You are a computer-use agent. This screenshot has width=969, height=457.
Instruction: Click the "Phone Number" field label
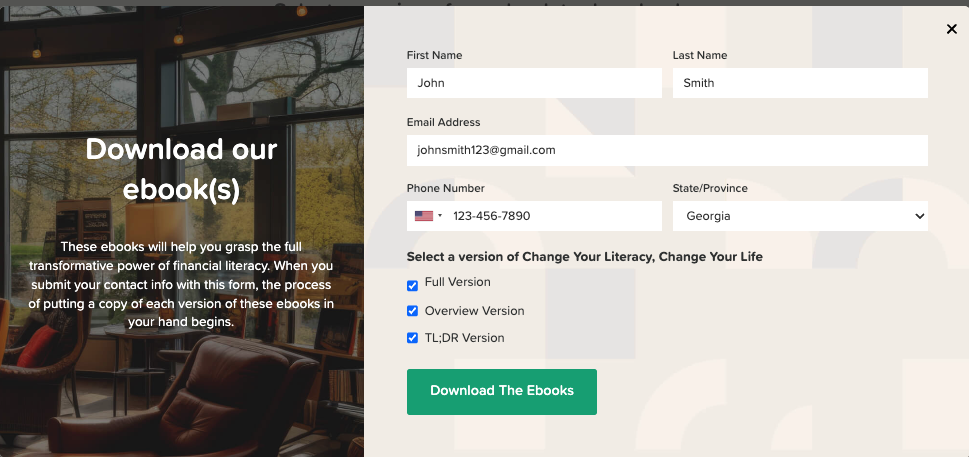[x=445, y=188]
